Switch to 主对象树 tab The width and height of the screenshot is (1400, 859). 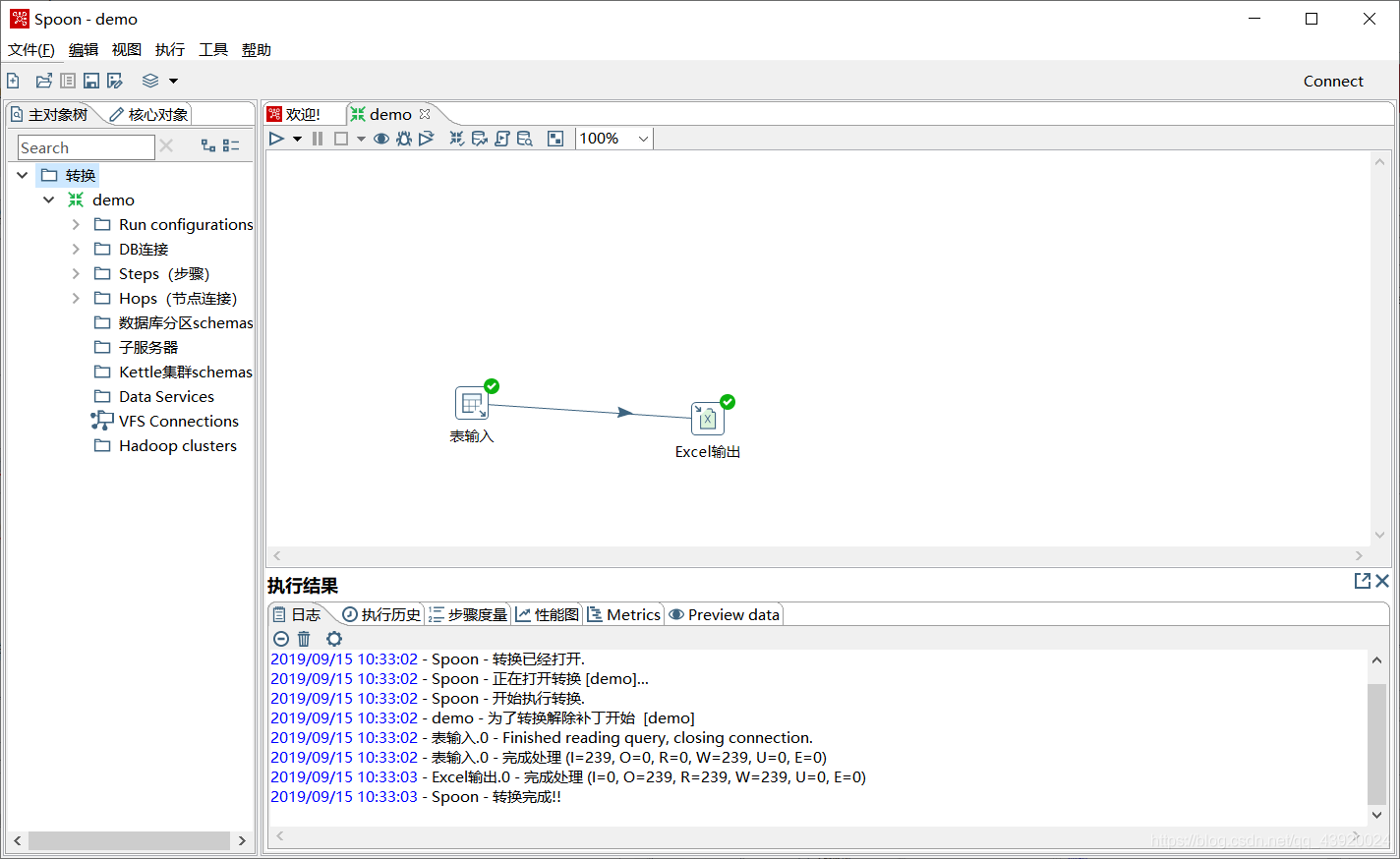(x=50, y=114)
